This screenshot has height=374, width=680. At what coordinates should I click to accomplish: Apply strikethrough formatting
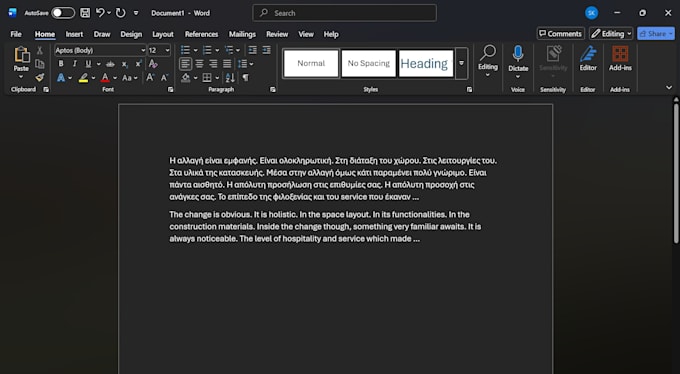click(110, 64)
